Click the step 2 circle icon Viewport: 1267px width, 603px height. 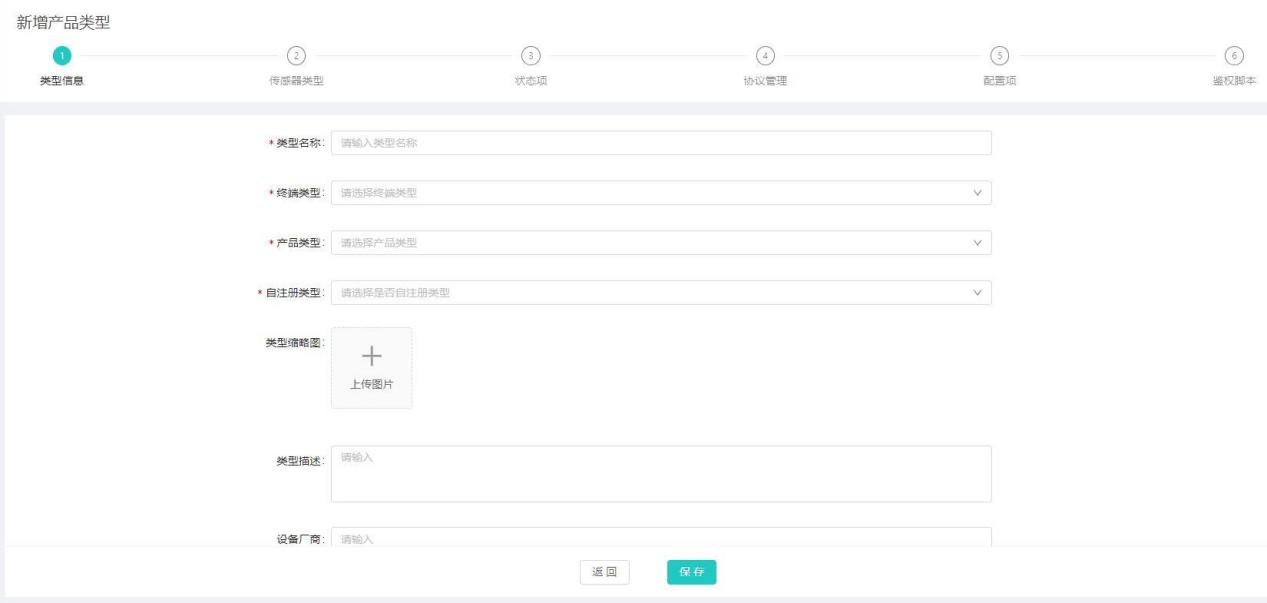296,55
